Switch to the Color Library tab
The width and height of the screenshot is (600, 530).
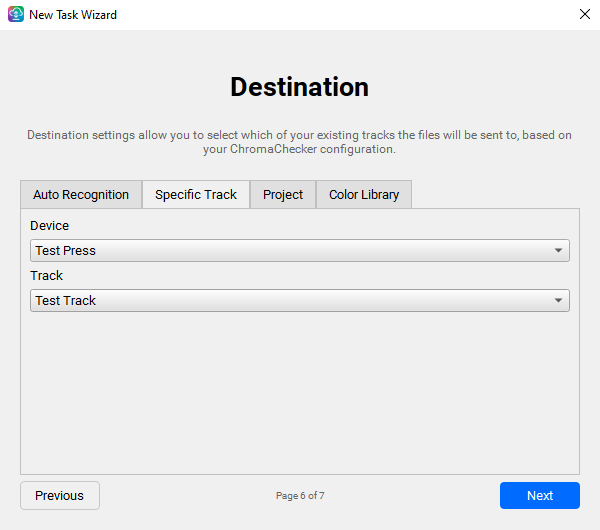point(364,194)
